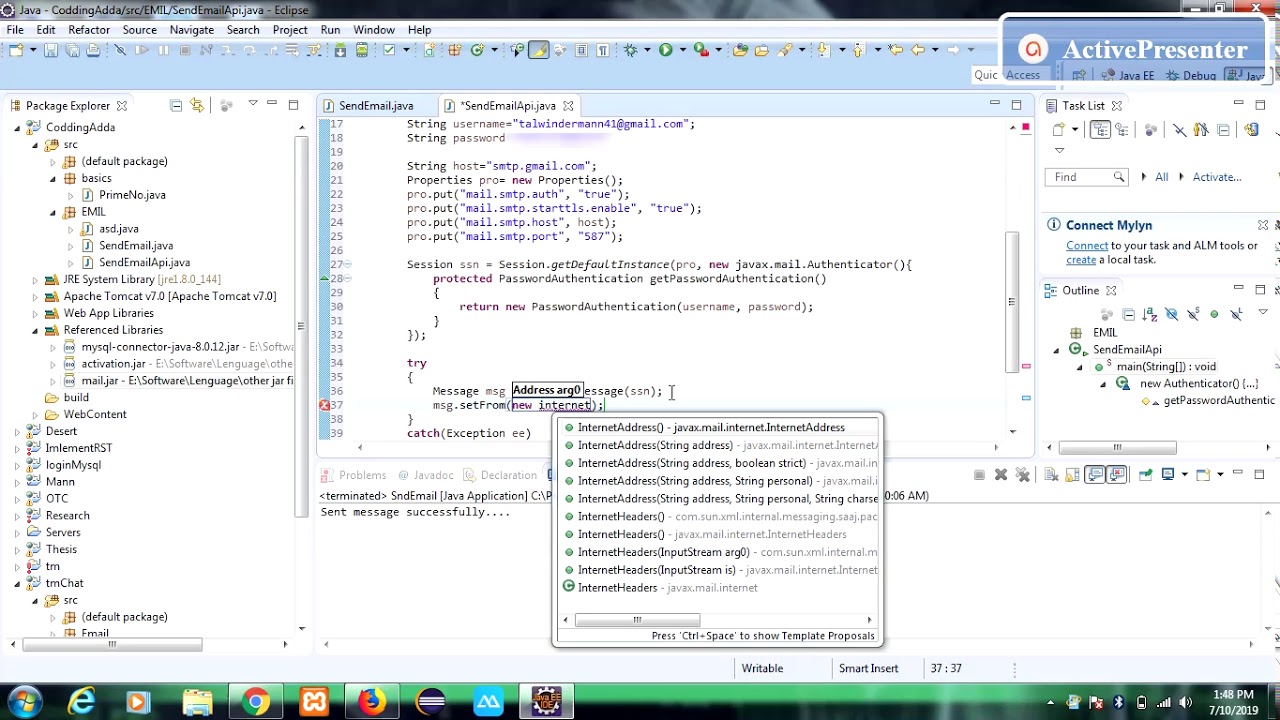Switch to the Debug perspective
This screenshot has height=720, width=1280.
click(1191, 75)
